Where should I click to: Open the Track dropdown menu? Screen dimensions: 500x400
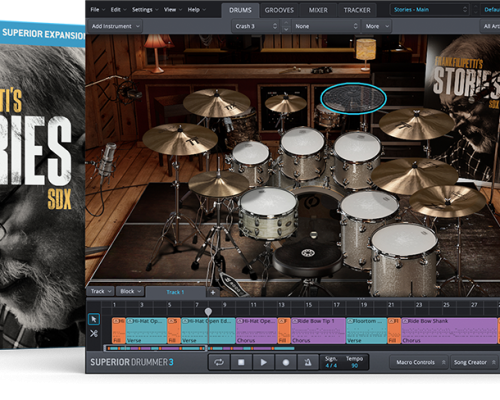click(x=101, y=291)
